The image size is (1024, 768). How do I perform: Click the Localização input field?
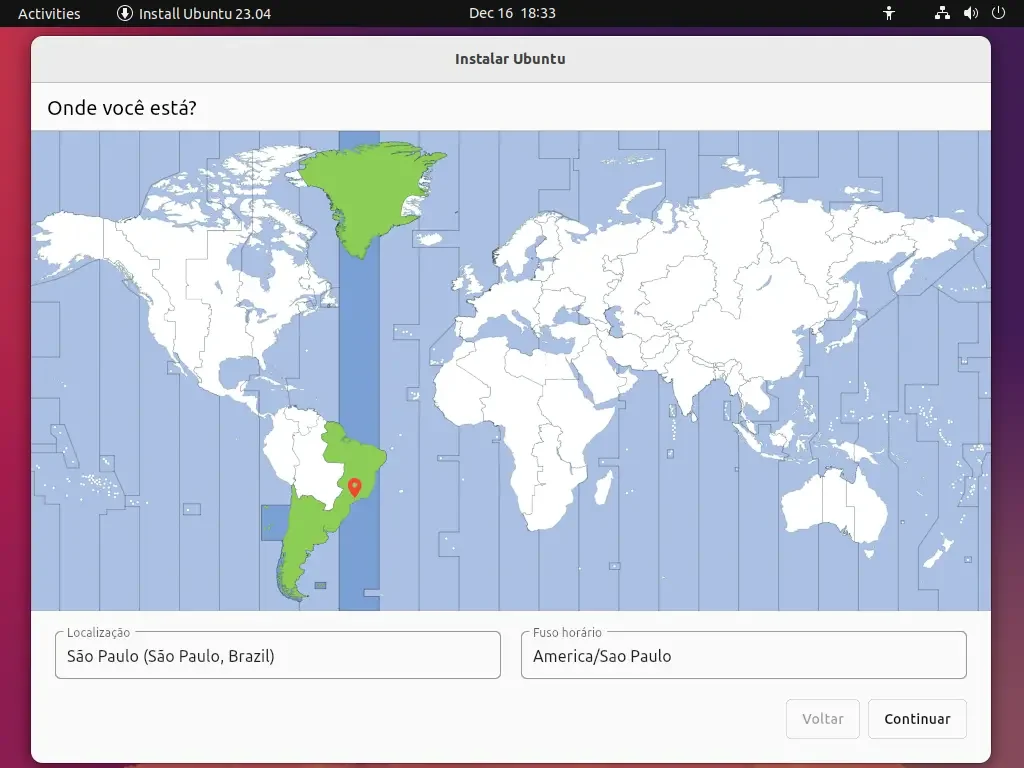(278, 655)
